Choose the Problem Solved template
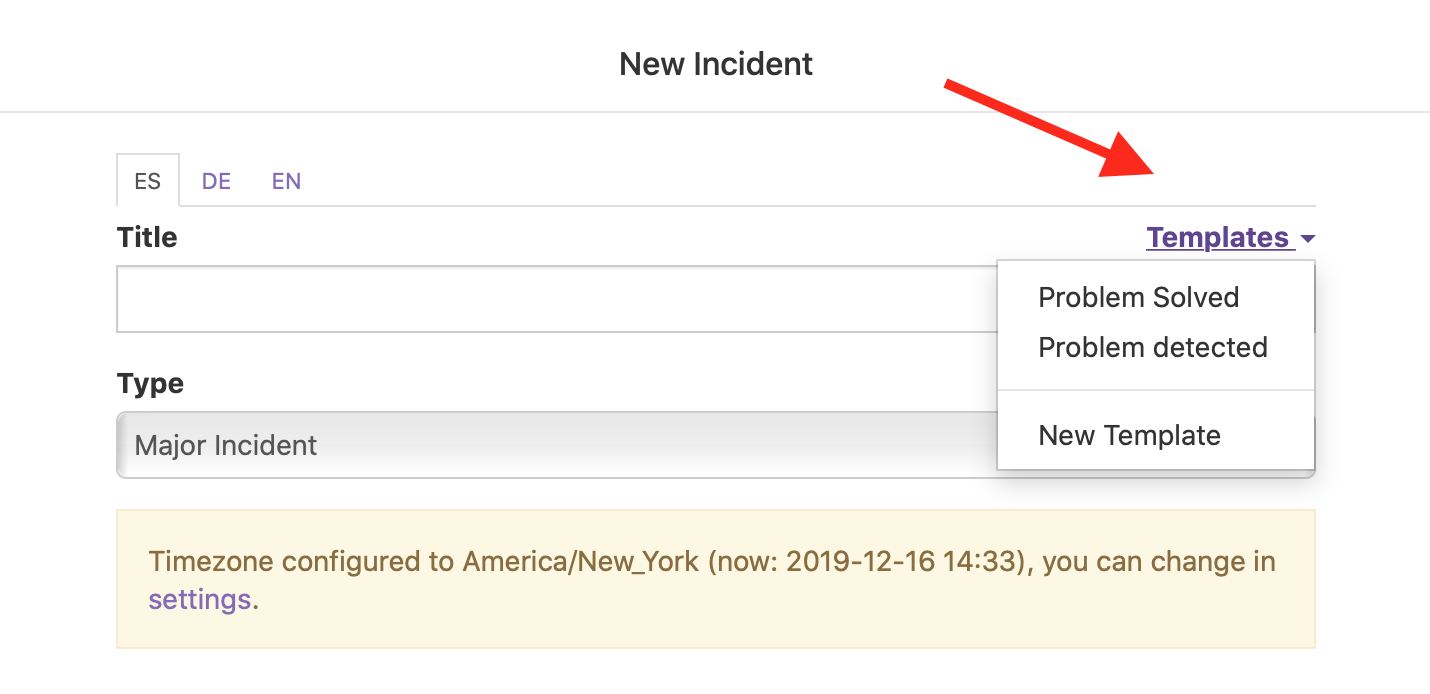 pyautogui.click(x=1139, y=297)
